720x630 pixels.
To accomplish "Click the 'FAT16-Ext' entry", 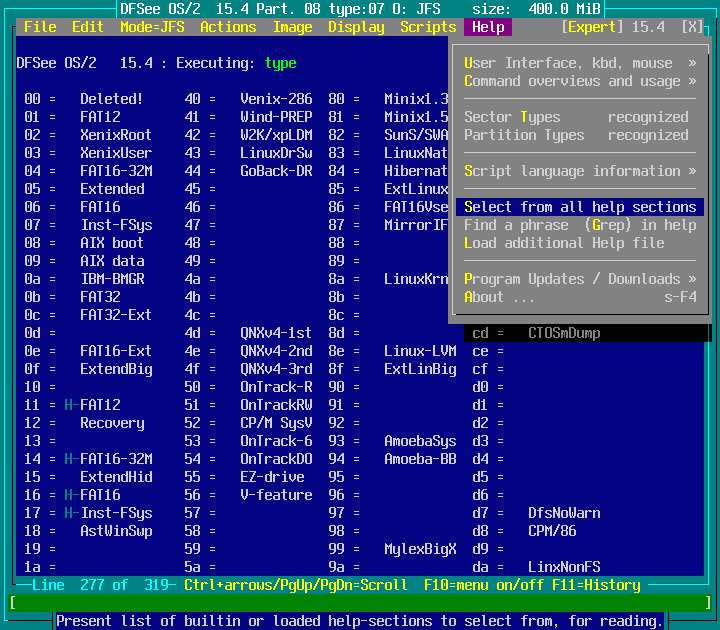I will [x=116, y=351].
